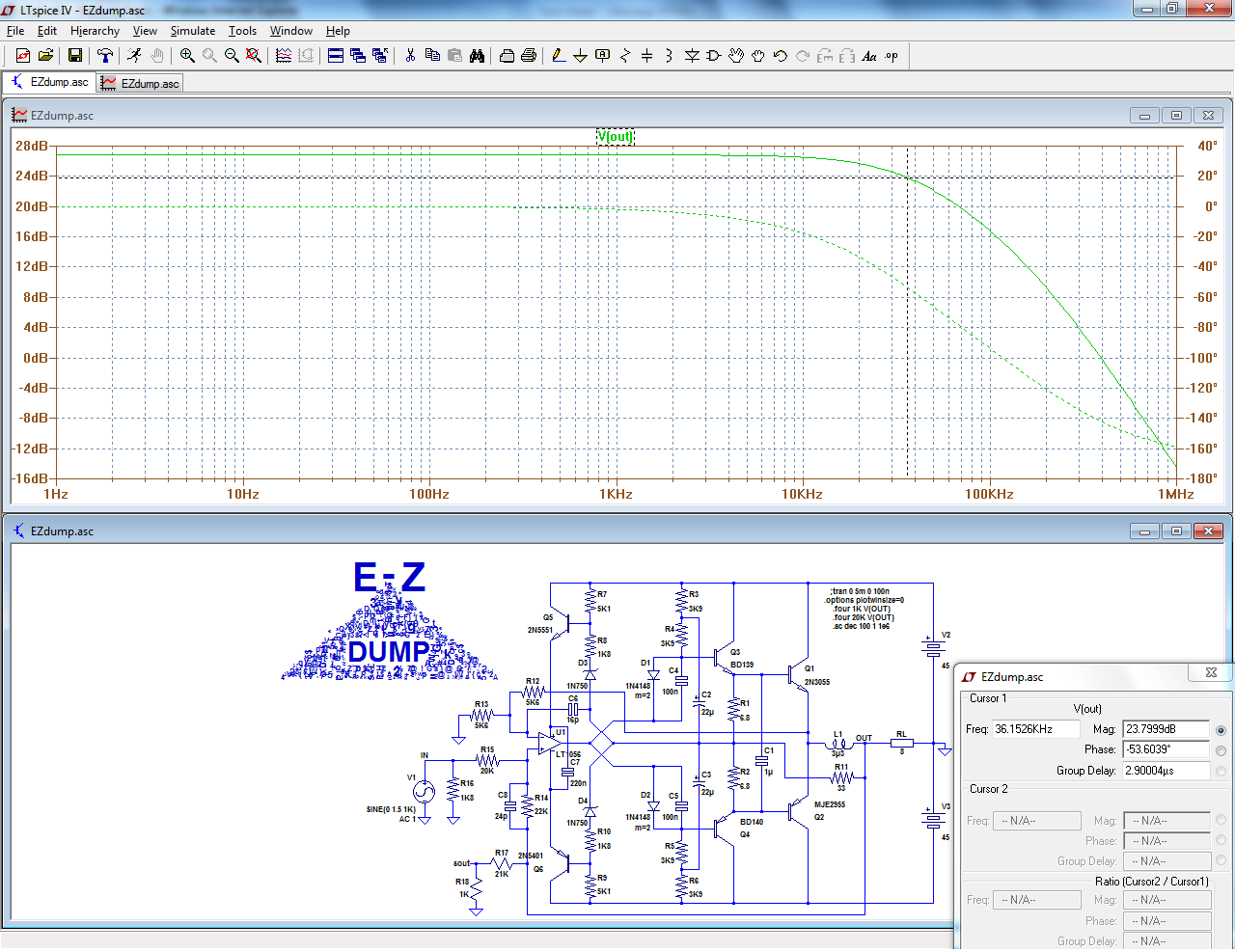Viewport: 1235px width, 952px height.
Task: Select the Group Delay radio button for Cursor 1
Action: click(1221, 771)
